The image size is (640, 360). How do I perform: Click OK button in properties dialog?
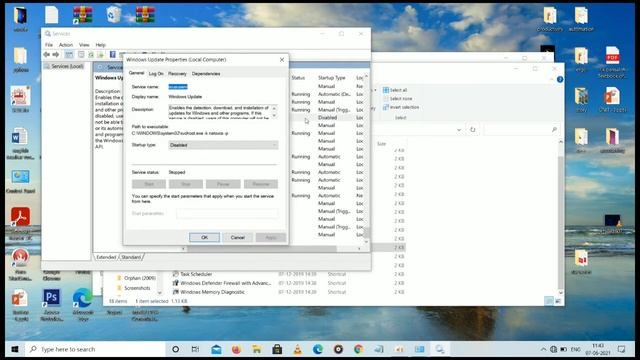(204, 238)
